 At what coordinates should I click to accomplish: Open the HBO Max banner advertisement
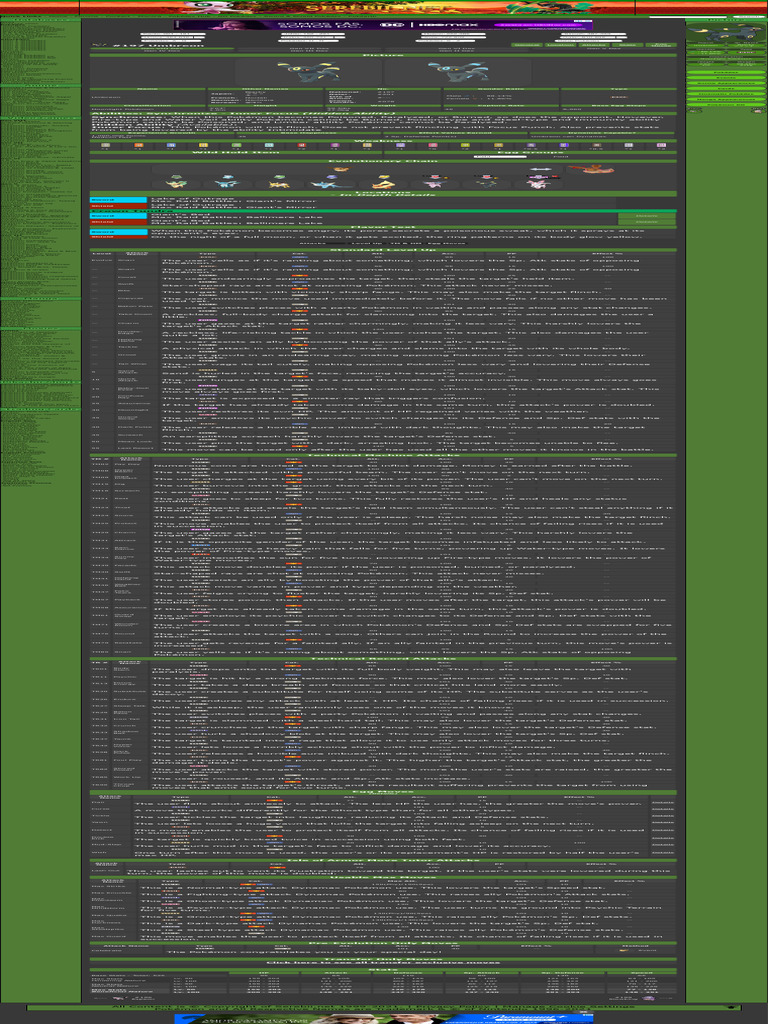click(383, 25)
